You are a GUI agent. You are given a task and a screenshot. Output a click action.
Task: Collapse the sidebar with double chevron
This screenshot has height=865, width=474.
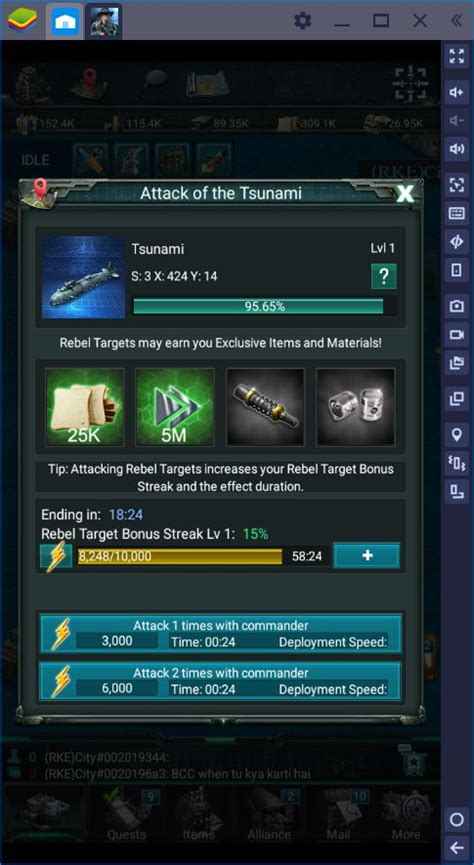(456, 21)
